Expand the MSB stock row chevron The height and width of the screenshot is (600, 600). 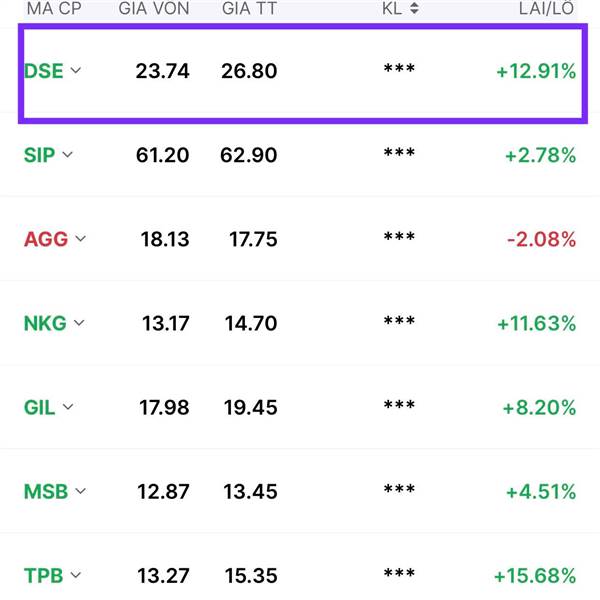(80, 491)
